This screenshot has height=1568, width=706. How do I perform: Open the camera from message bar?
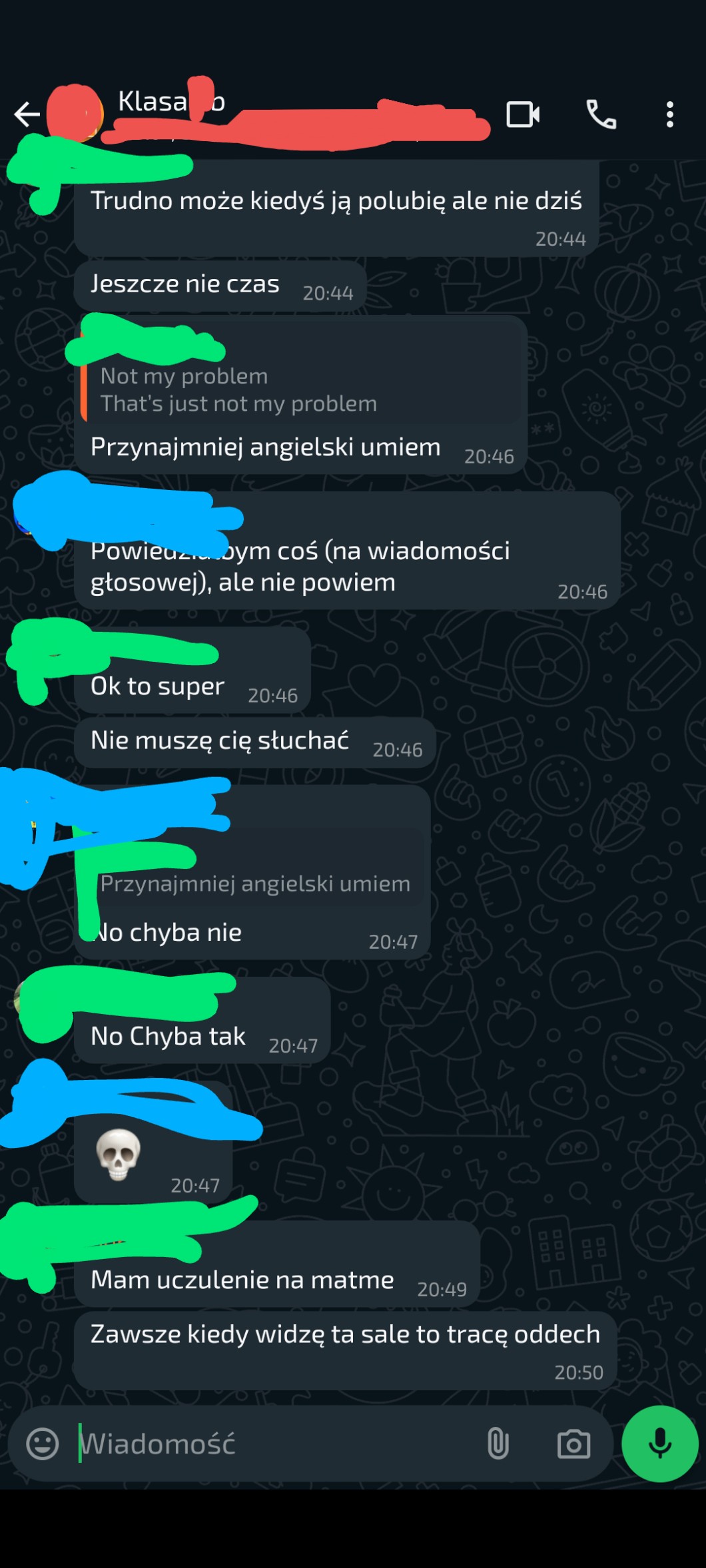pos(573,1444)
